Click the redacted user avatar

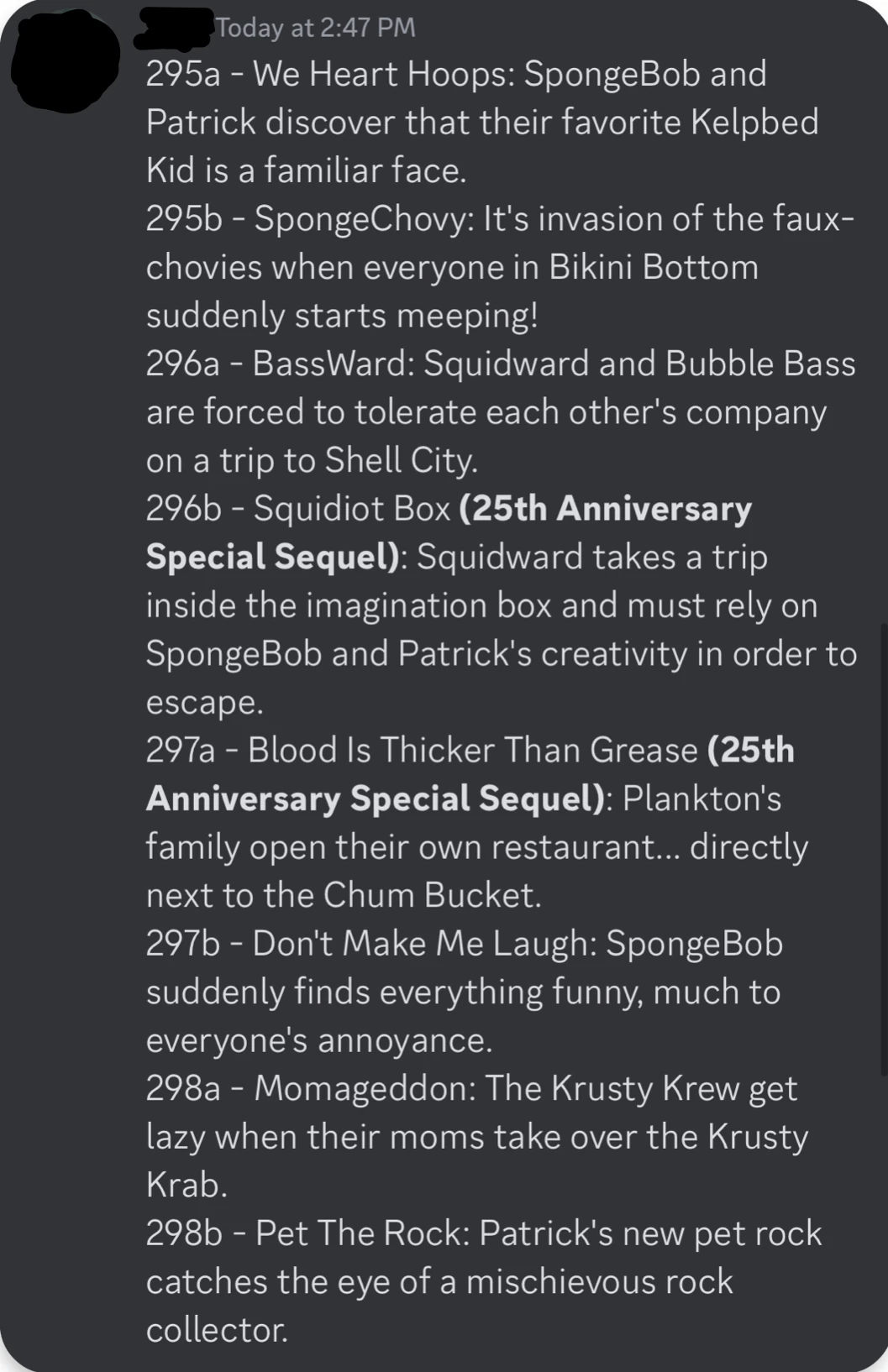point(65,59)
